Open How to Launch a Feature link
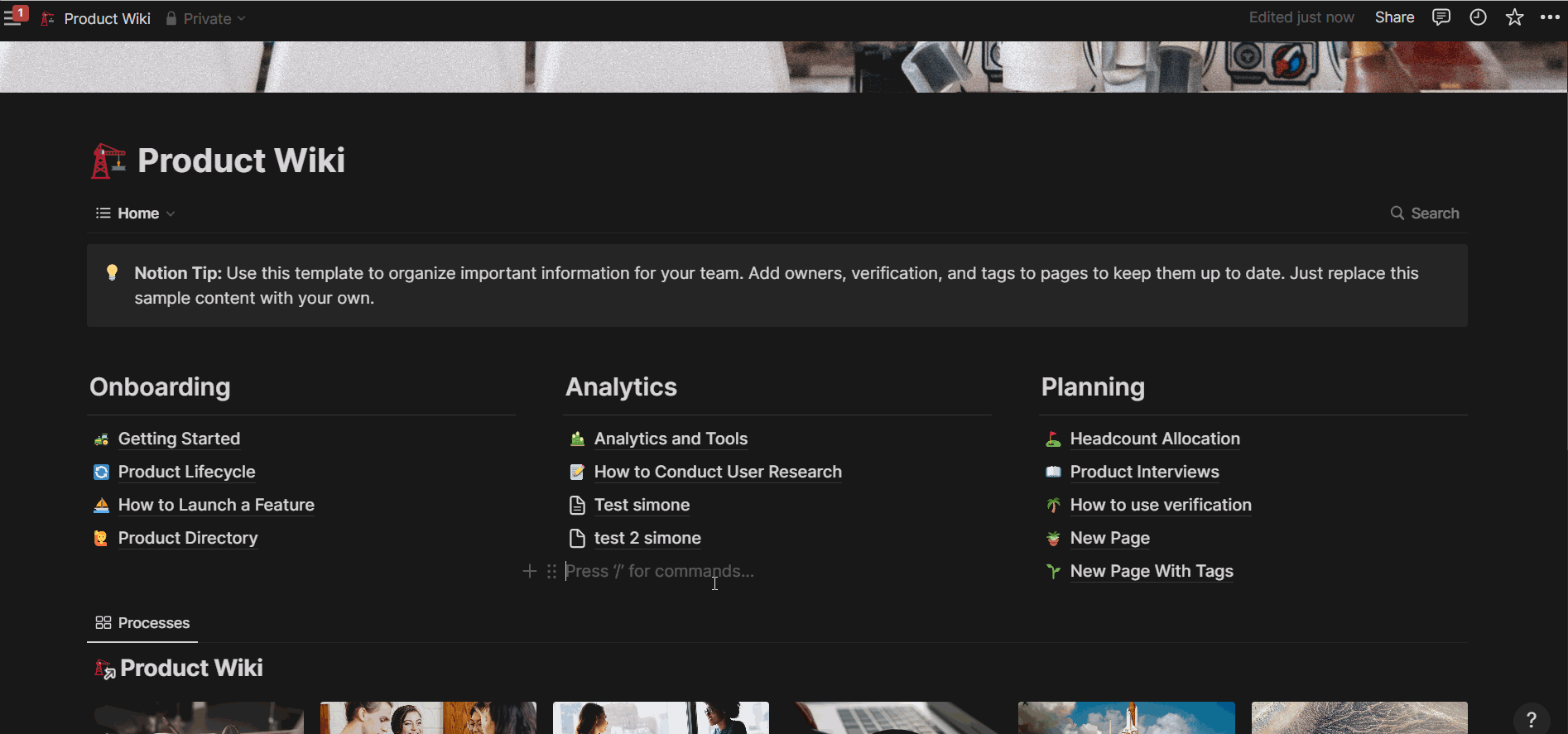The height and width of the screenshot is (734, 1568). pyautogui.click(x=216, y=506)
